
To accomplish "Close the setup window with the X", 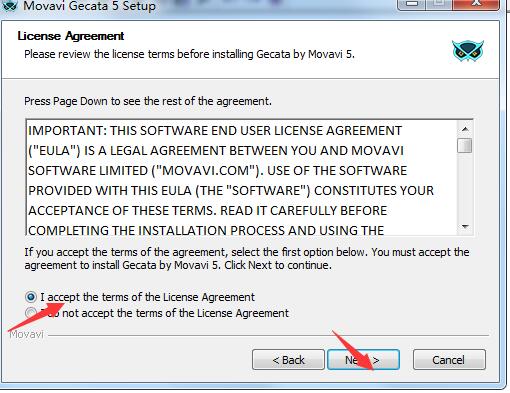I will click(477, 5).
